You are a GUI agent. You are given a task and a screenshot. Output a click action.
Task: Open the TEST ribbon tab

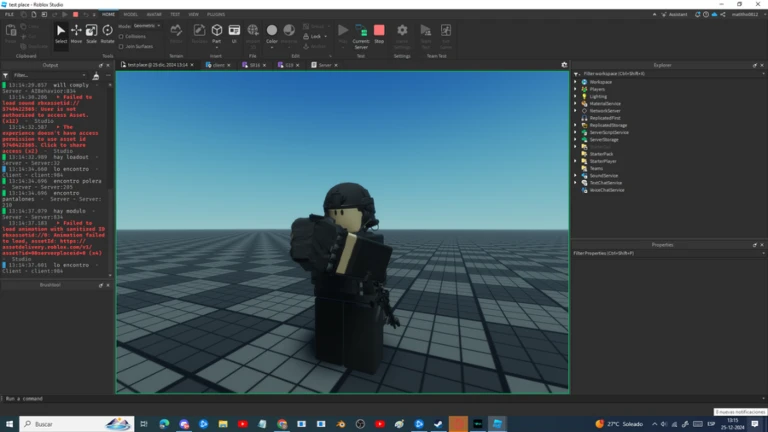175,14
